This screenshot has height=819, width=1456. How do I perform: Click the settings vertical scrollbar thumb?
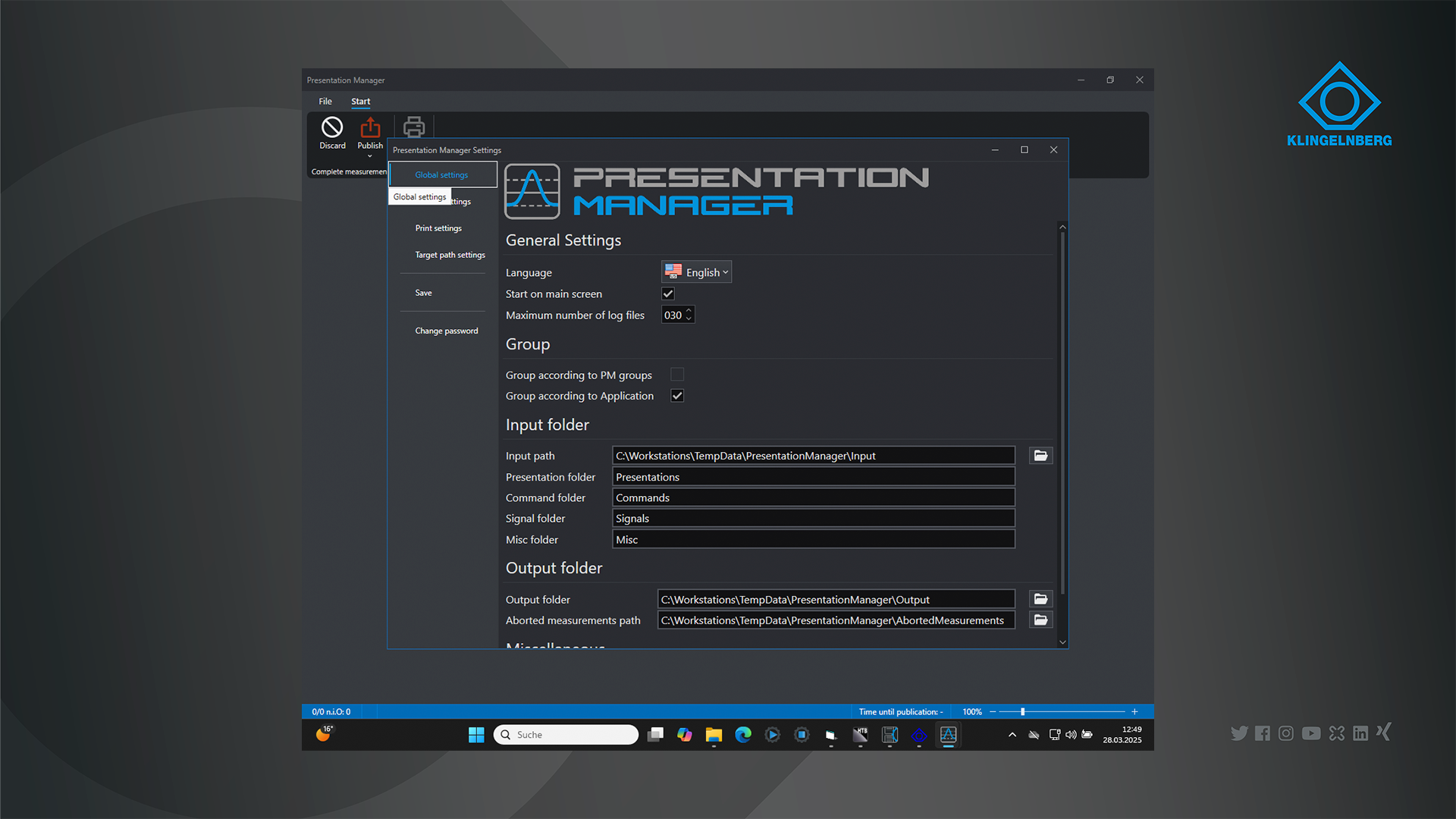tap(1062, 413)
